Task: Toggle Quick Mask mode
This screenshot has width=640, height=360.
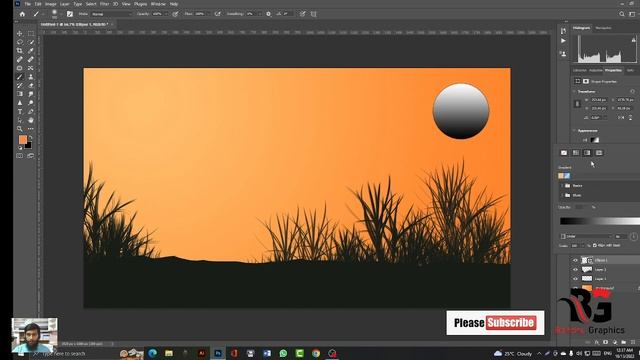Action: tap(20, 156)
